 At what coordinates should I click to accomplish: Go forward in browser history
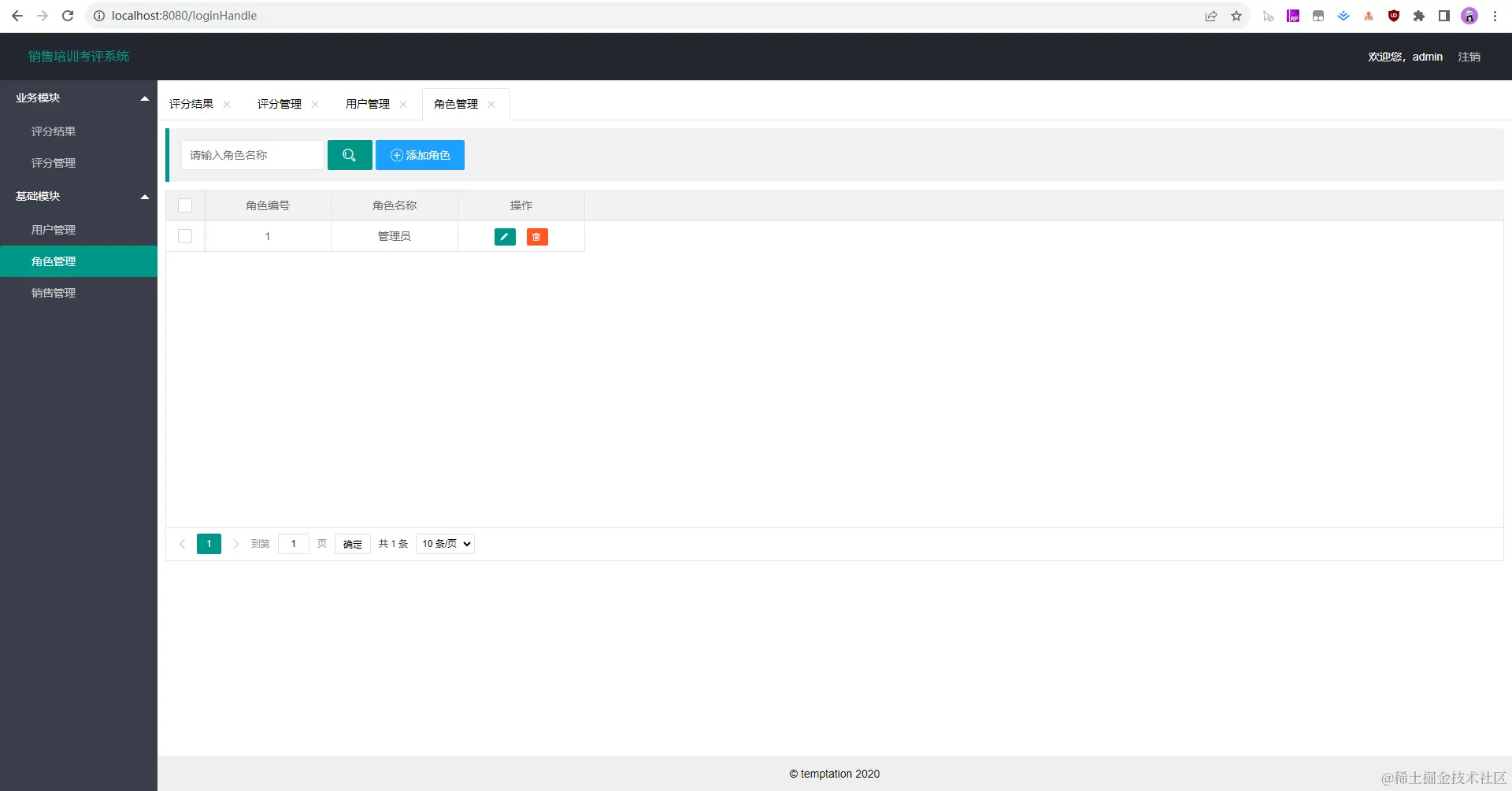pos(43,16)
